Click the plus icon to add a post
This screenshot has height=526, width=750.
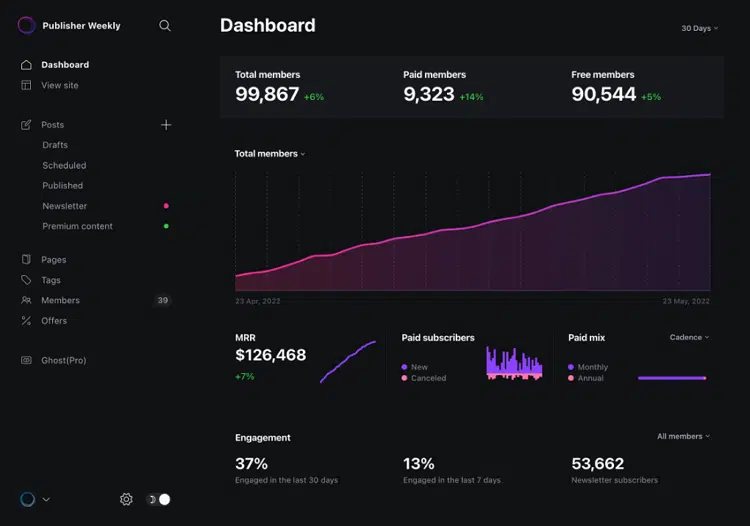pyautogui.click(x=166, y=125)
